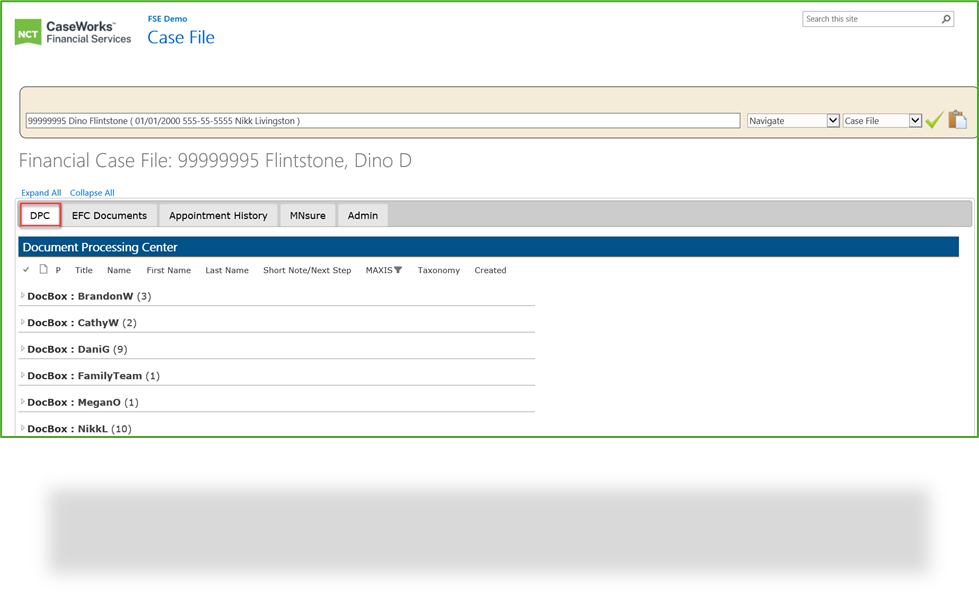Click the Collapse All link
This screenshot has width=979, height=599.
92,192
